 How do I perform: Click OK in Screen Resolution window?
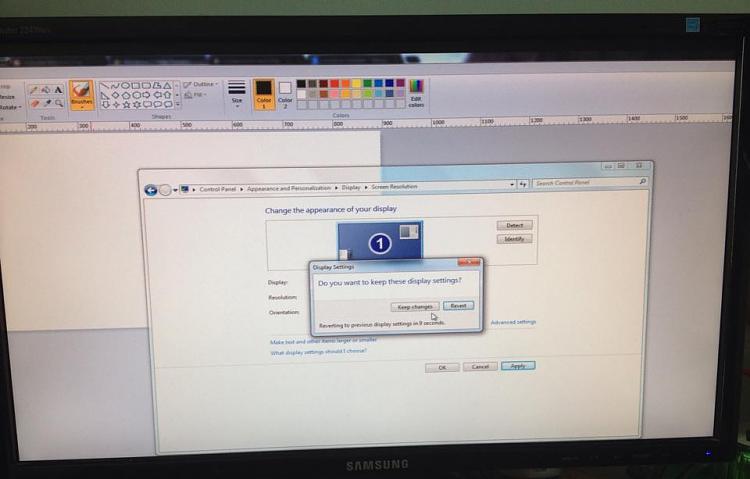tap(442, 367)
